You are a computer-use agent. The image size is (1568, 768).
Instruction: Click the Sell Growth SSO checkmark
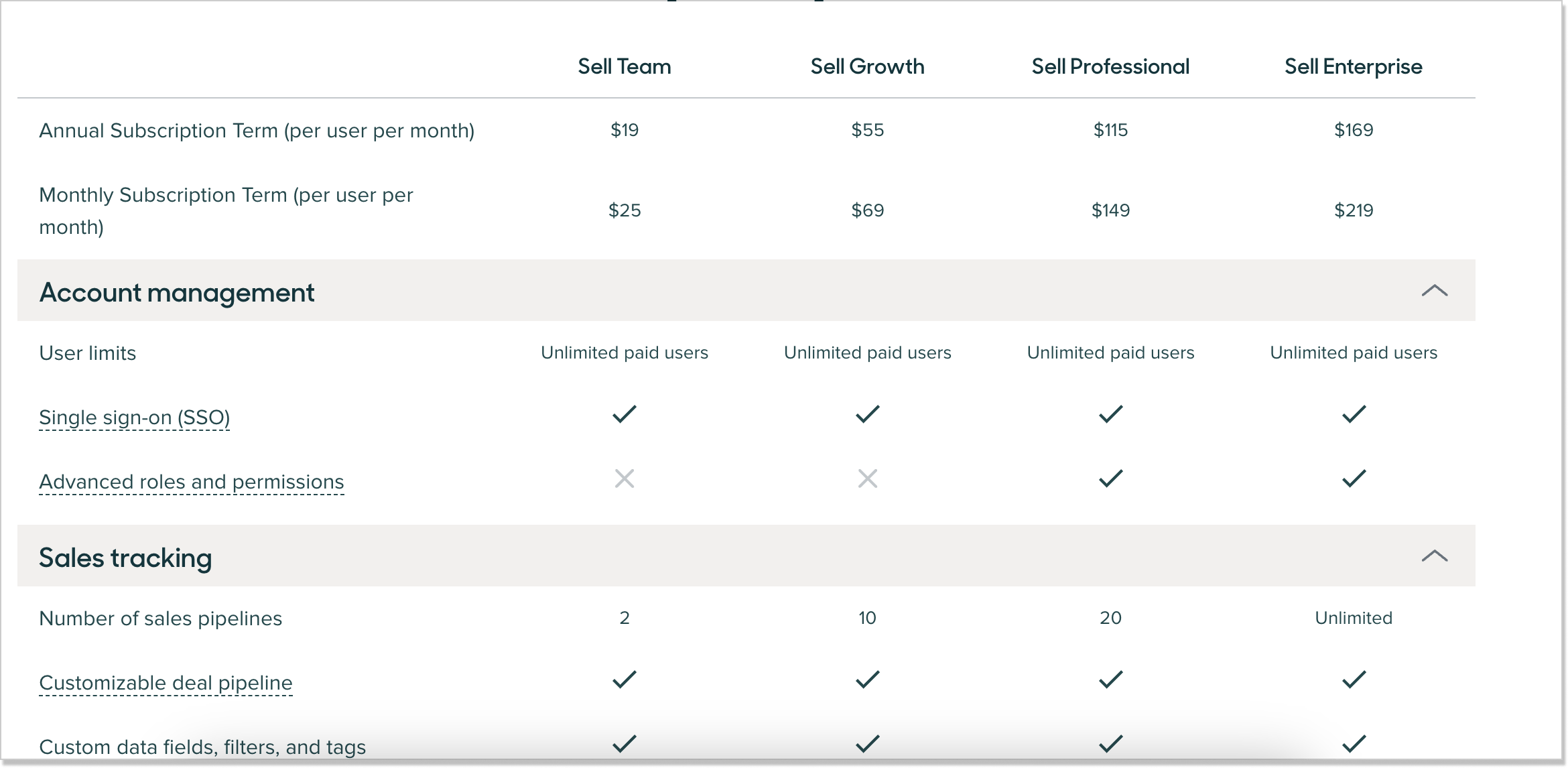point(867,414)
